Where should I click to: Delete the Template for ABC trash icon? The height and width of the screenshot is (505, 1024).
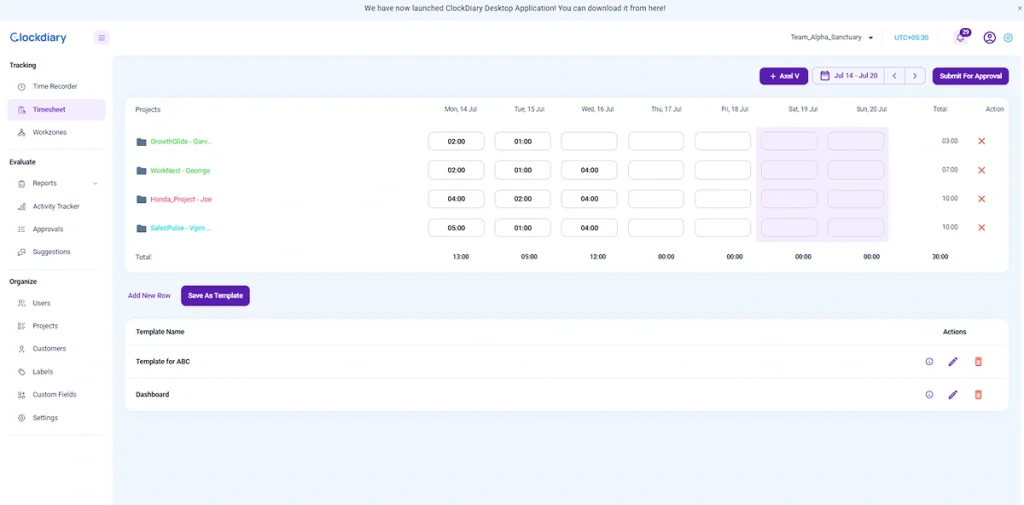(978, 362)
